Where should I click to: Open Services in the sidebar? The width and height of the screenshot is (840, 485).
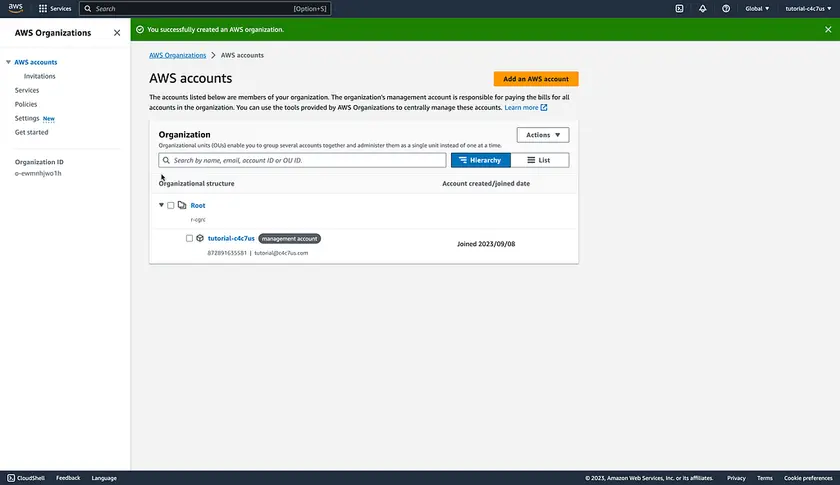pos(27,90)
